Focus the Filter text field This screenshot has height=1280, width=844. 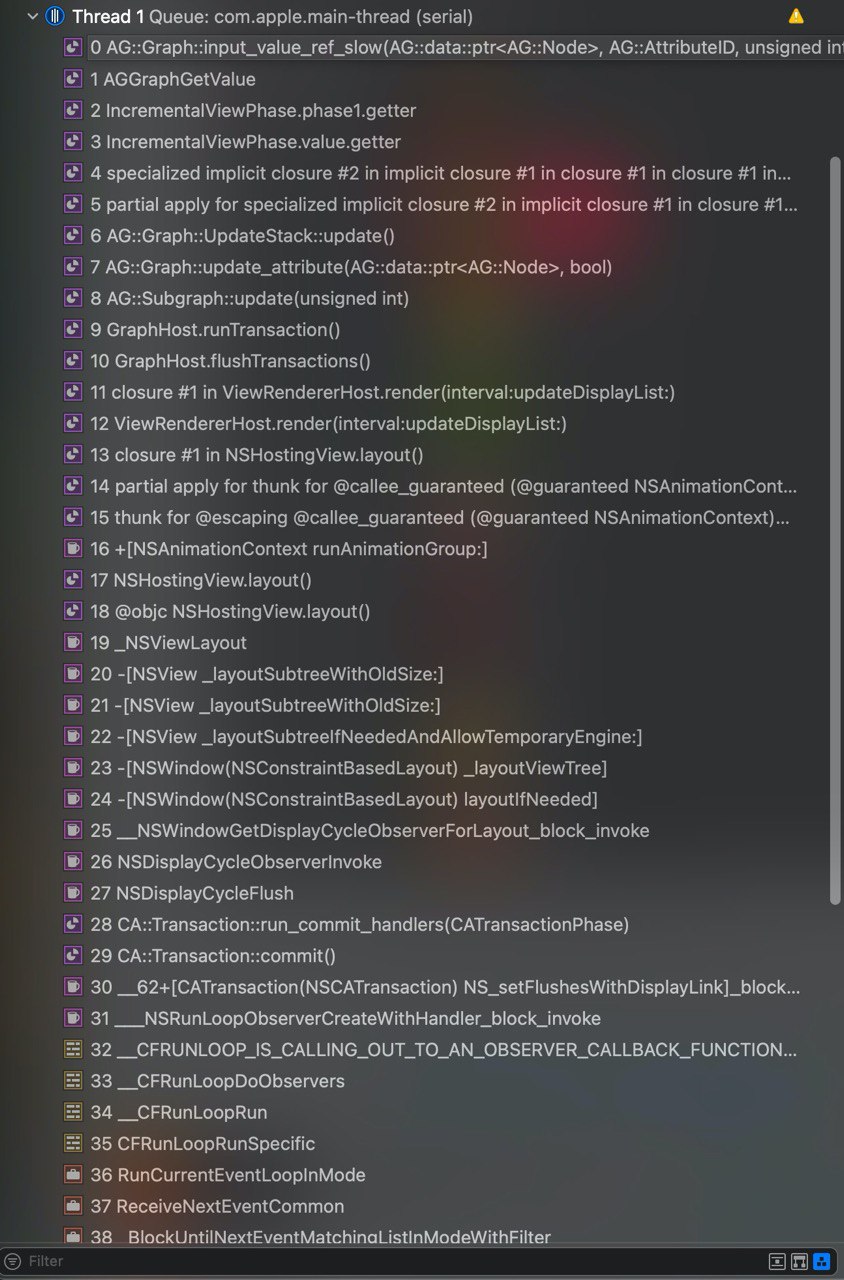pos(390,1262)
